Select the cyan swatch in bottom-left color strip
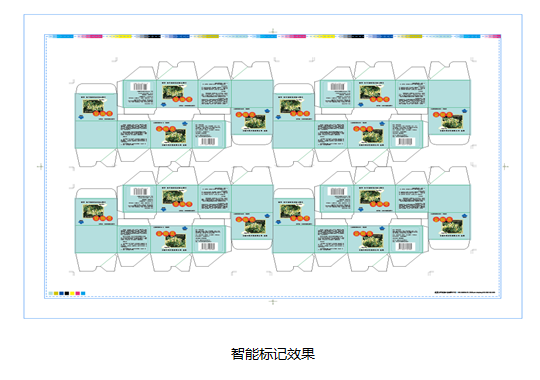Viewport: 540px width, 380px height. [83, 294]
